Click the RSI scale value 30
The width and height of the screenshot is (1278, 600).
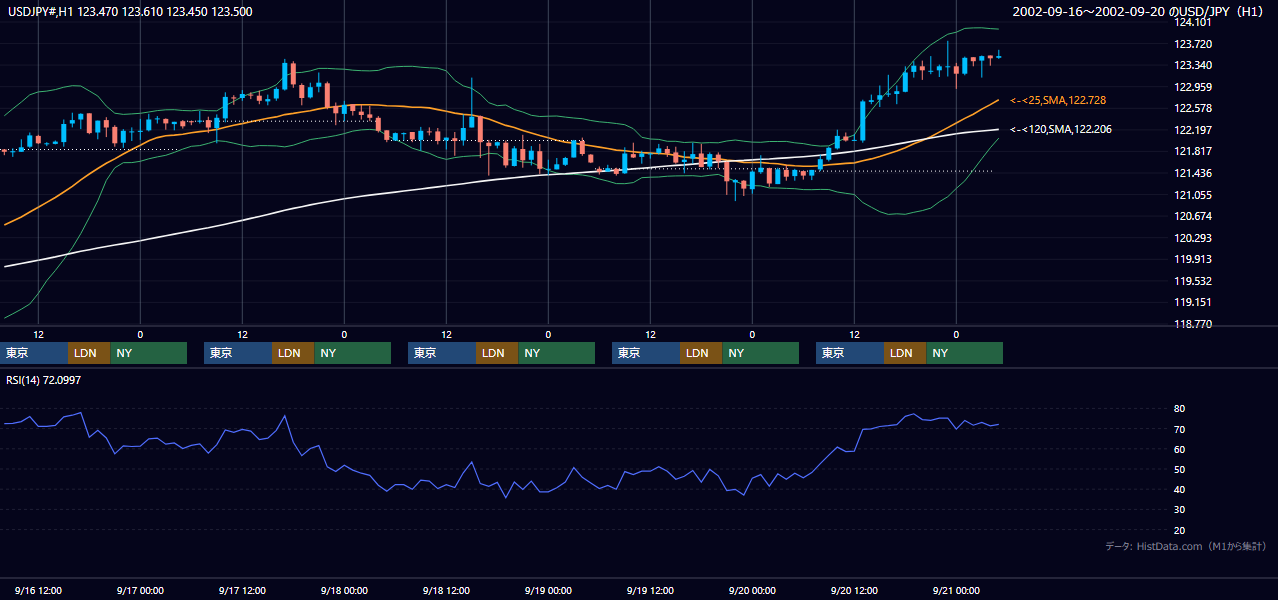[x=1180, y=509]
